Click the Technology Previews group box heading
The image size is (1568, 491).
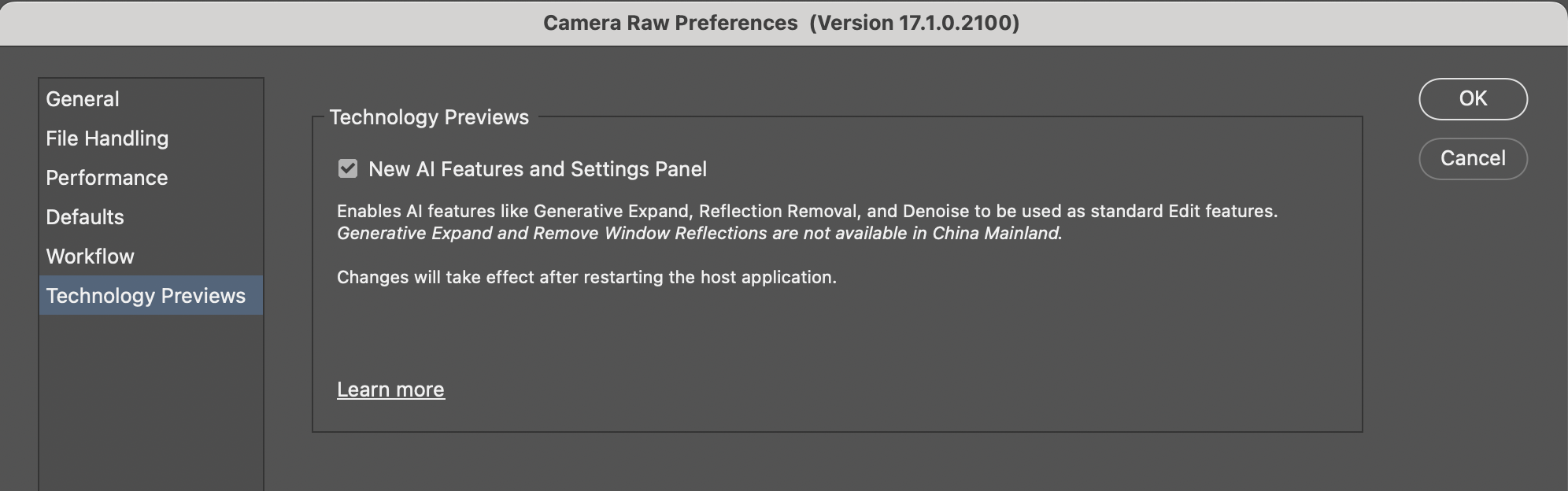429,117
